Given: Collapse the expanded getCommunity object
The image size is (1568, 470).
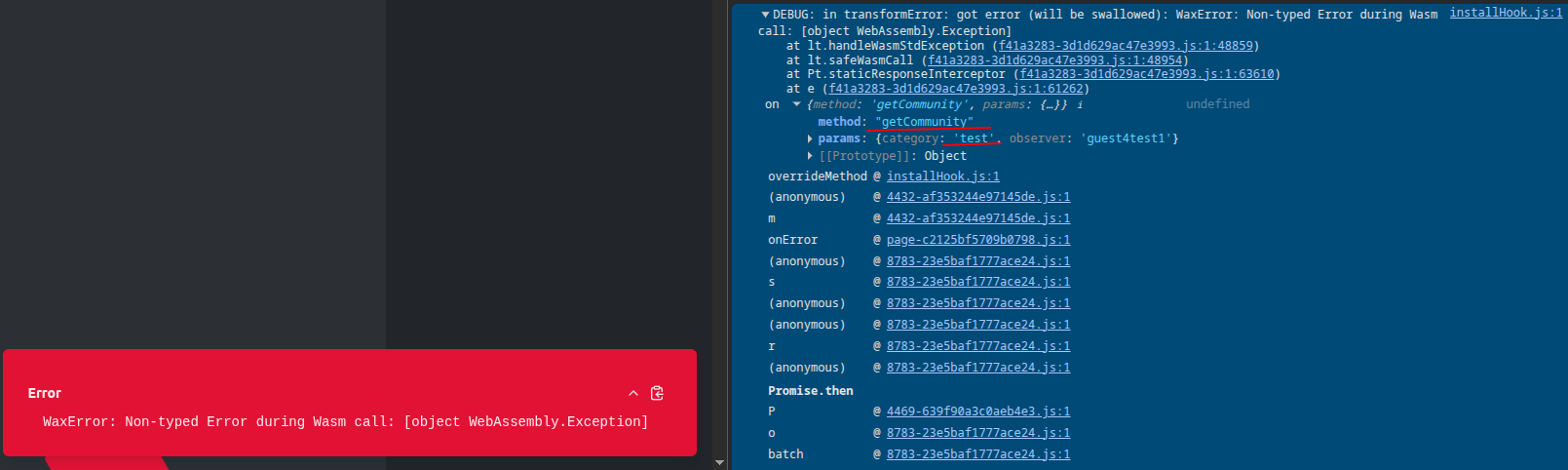Looking at the screenshot, I should pos(796,104).
